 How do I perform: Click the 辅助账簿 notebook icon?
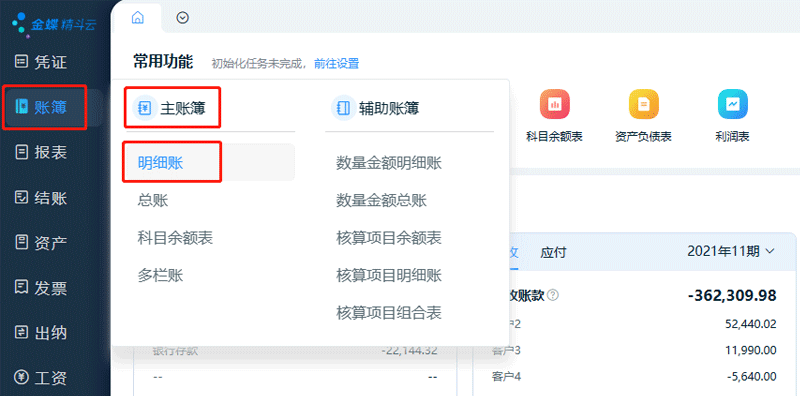[343, 108]
